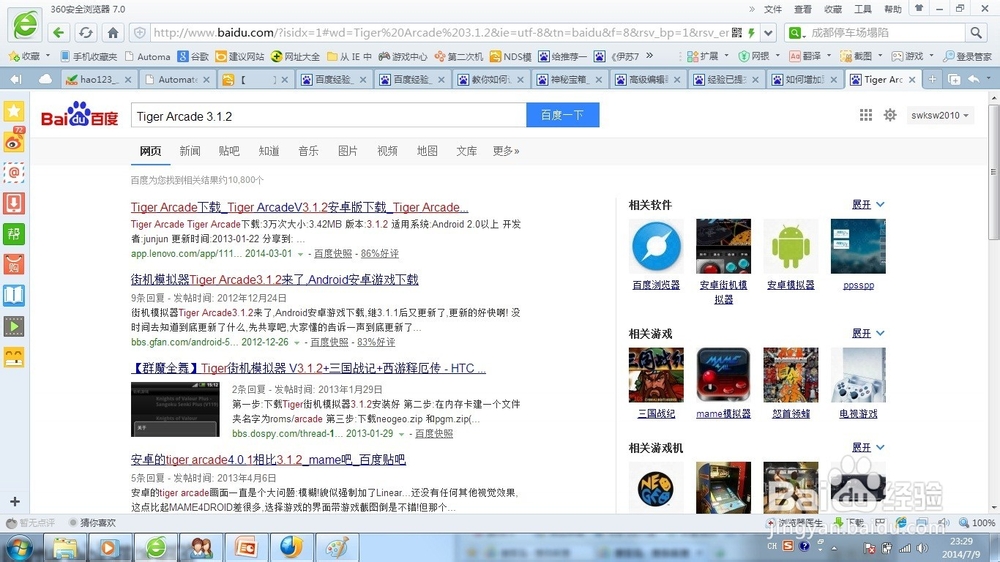The height and width of the screenshot is (562, 1000).
Task: Open Neo Geo console icon
Action: pos(656,488)
